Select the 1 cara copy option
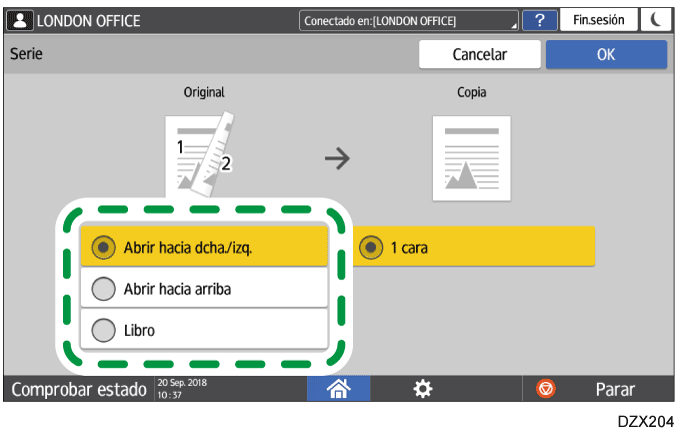The image size is (679, 431). 475,247
